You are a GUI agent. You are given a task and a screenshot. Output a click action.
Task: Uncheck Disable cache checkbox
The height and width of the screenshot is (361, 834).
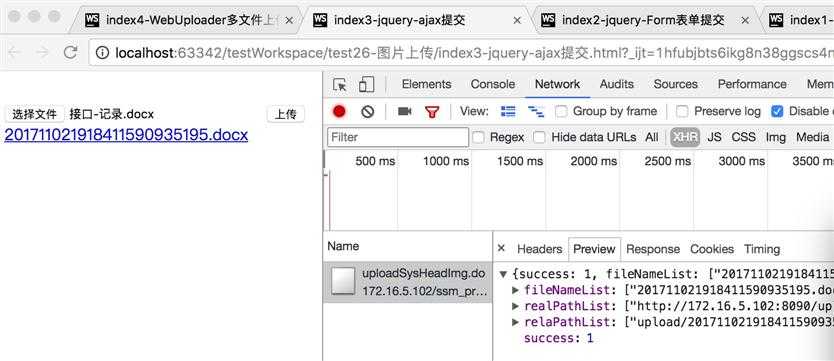pos(777,111)
